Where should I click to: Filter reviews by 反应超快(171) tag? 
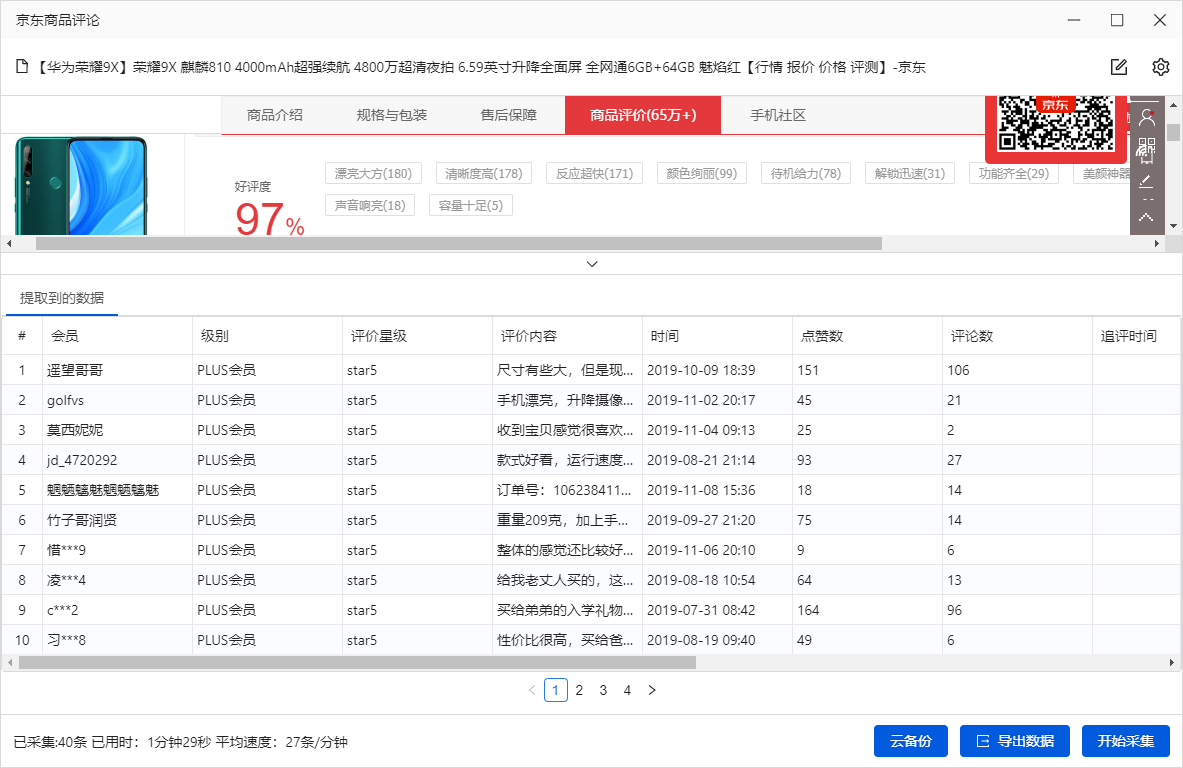pyautogui.click(x=595, y=174)
